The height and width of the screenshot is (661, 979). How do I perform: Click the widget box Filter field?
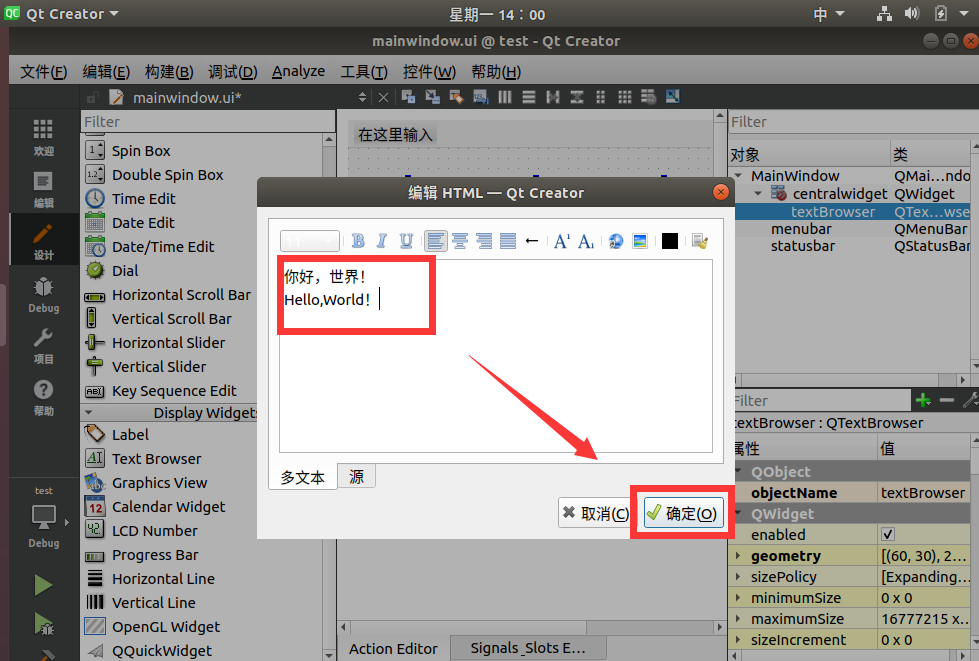208,122
